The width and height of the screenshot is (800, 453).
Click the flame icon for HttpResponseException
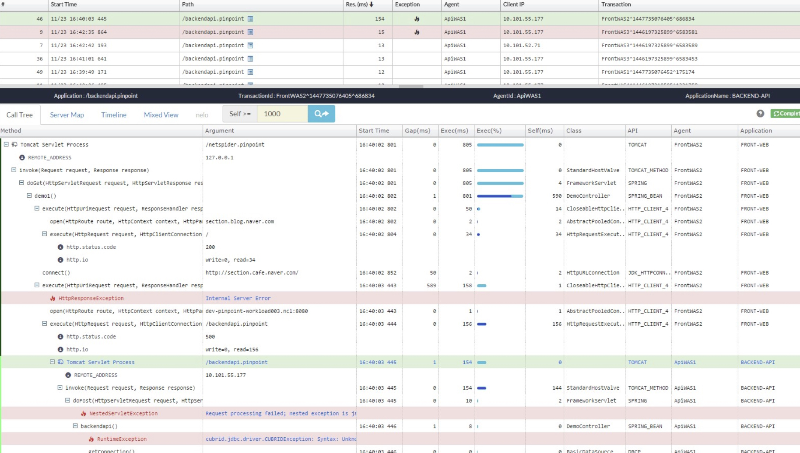53,298
